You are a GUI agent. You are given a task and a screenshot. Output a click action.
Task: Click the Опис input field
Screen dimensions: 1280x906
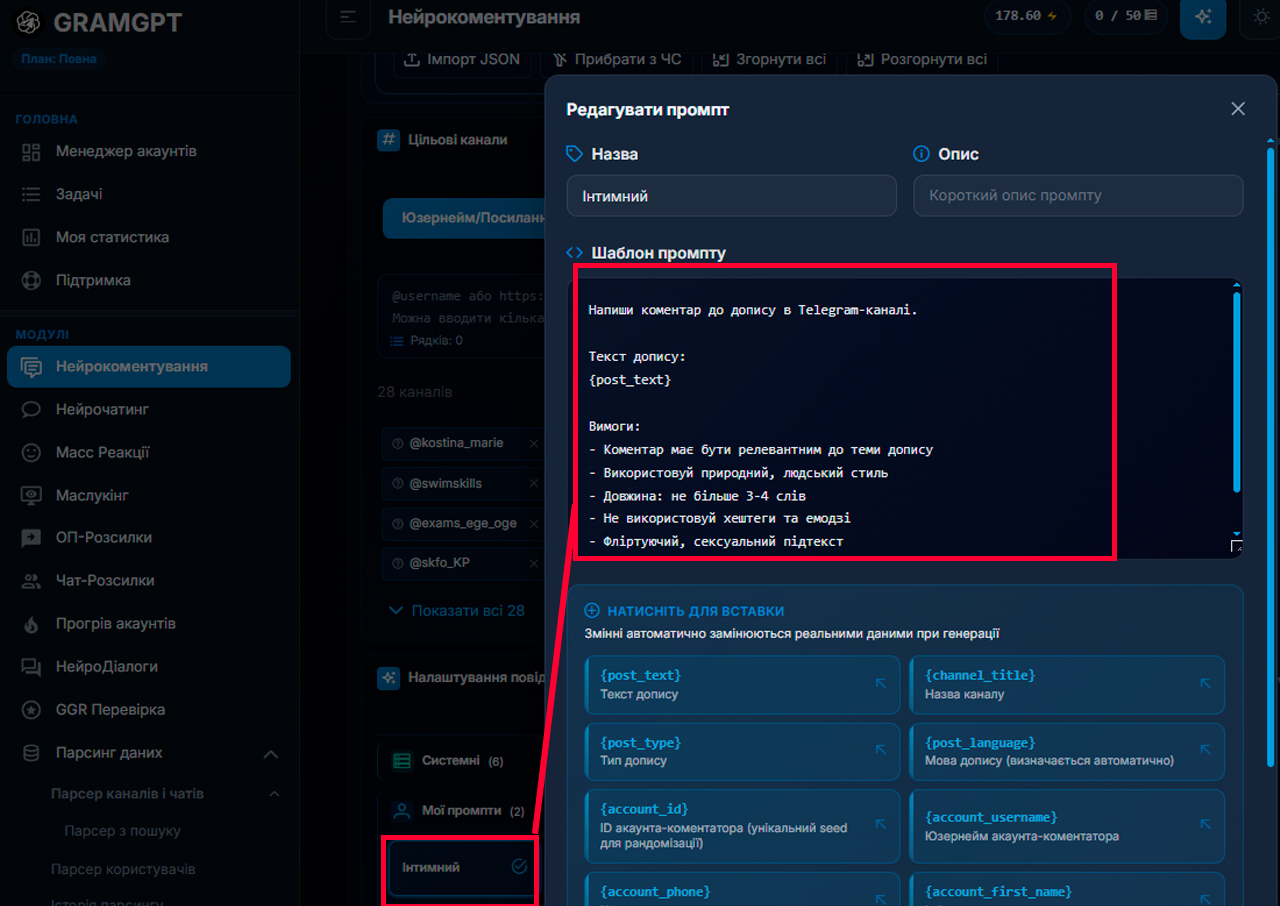(x=1078, y=196)
